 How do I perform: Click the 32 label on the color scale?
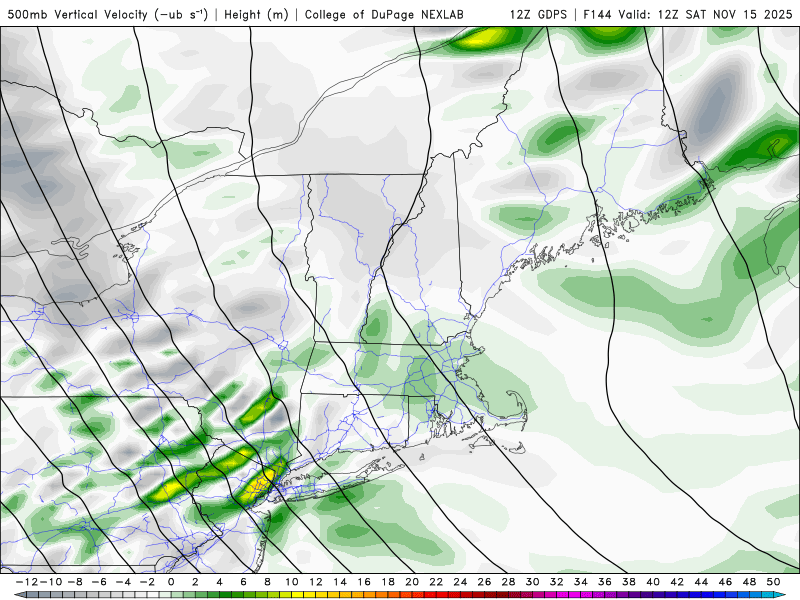[557, 582]
